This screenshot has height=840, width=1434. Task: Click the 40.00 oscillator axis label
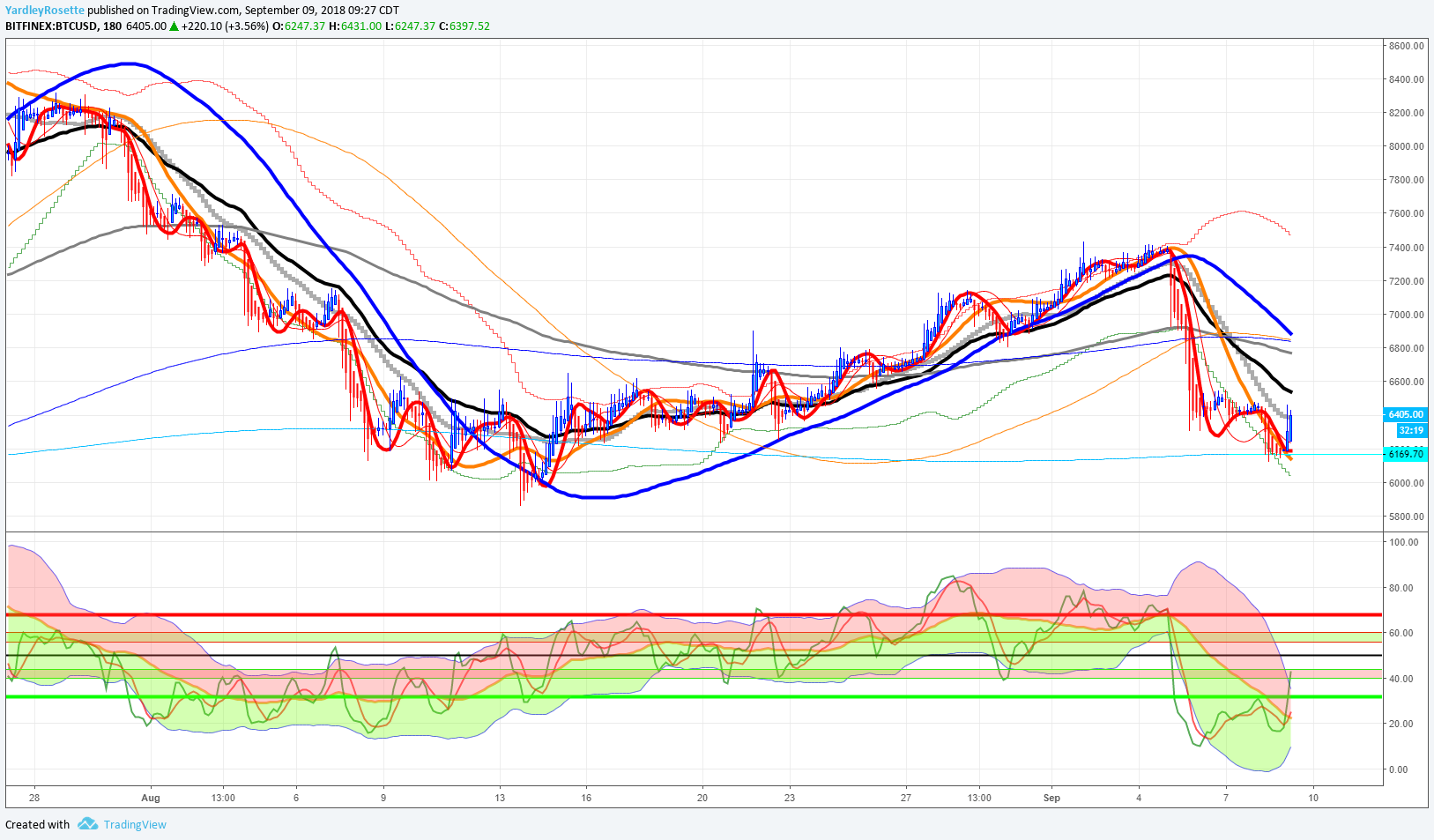click(1403, 679)
